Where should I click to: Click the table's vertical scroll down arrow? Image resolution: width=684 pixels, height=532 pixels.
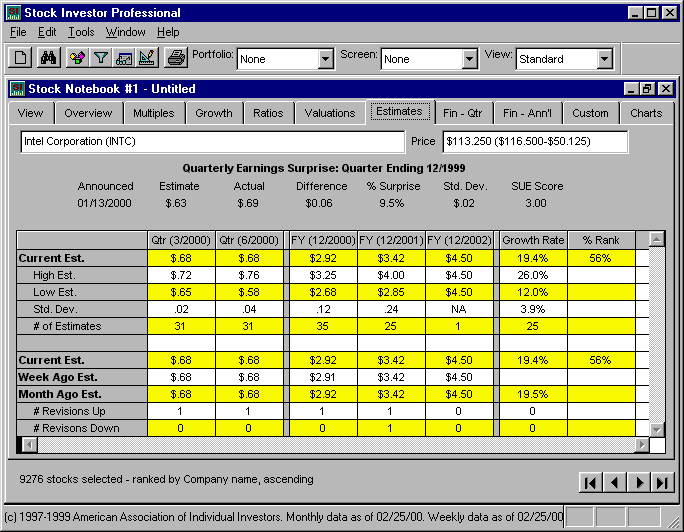(x=657, y=429)
